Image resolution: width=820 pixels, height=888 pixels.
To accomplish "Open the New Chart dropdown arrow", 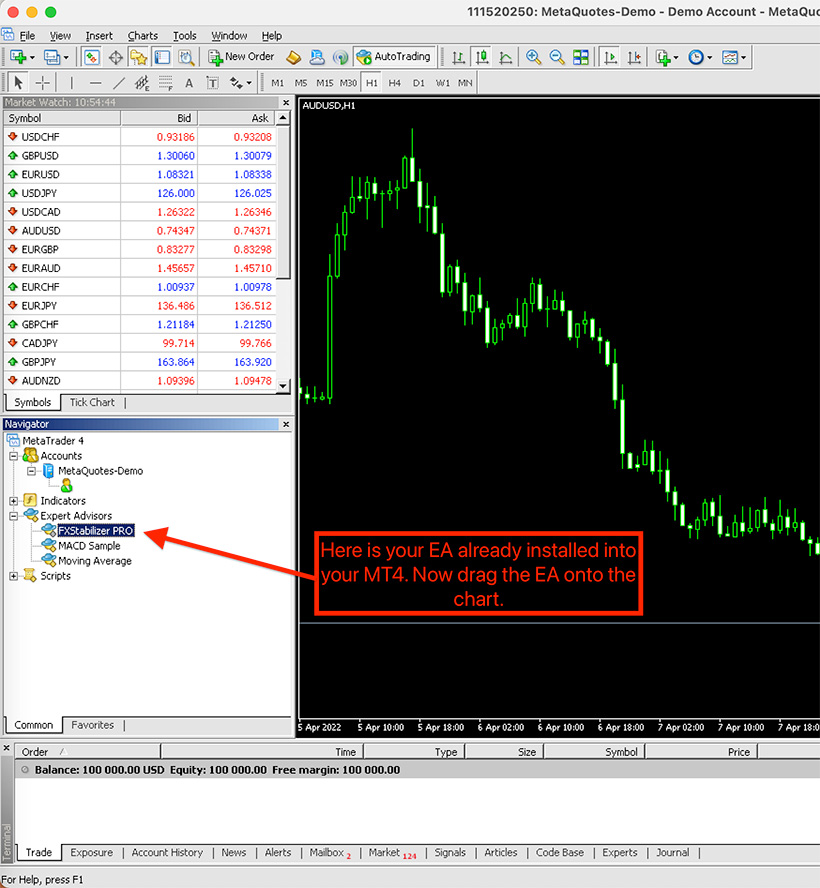I will pyautogui.click(x=32, y=58).
